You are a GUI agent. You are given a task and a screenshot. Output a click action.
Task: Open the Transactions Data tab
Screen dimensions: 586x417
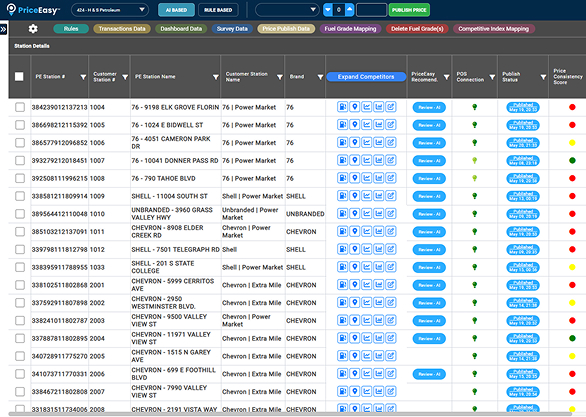[x=122, y=29]
